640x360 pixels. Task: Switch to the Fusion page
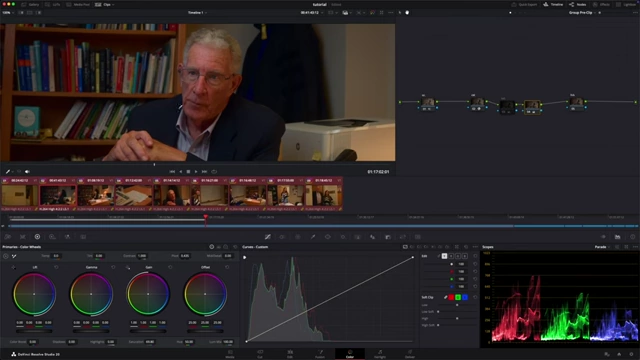coord(320,354)
